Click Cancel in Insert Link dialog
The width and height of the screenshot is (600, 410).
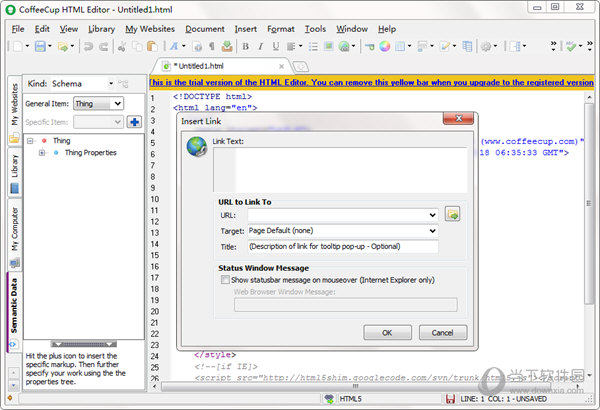click(443, 333)
